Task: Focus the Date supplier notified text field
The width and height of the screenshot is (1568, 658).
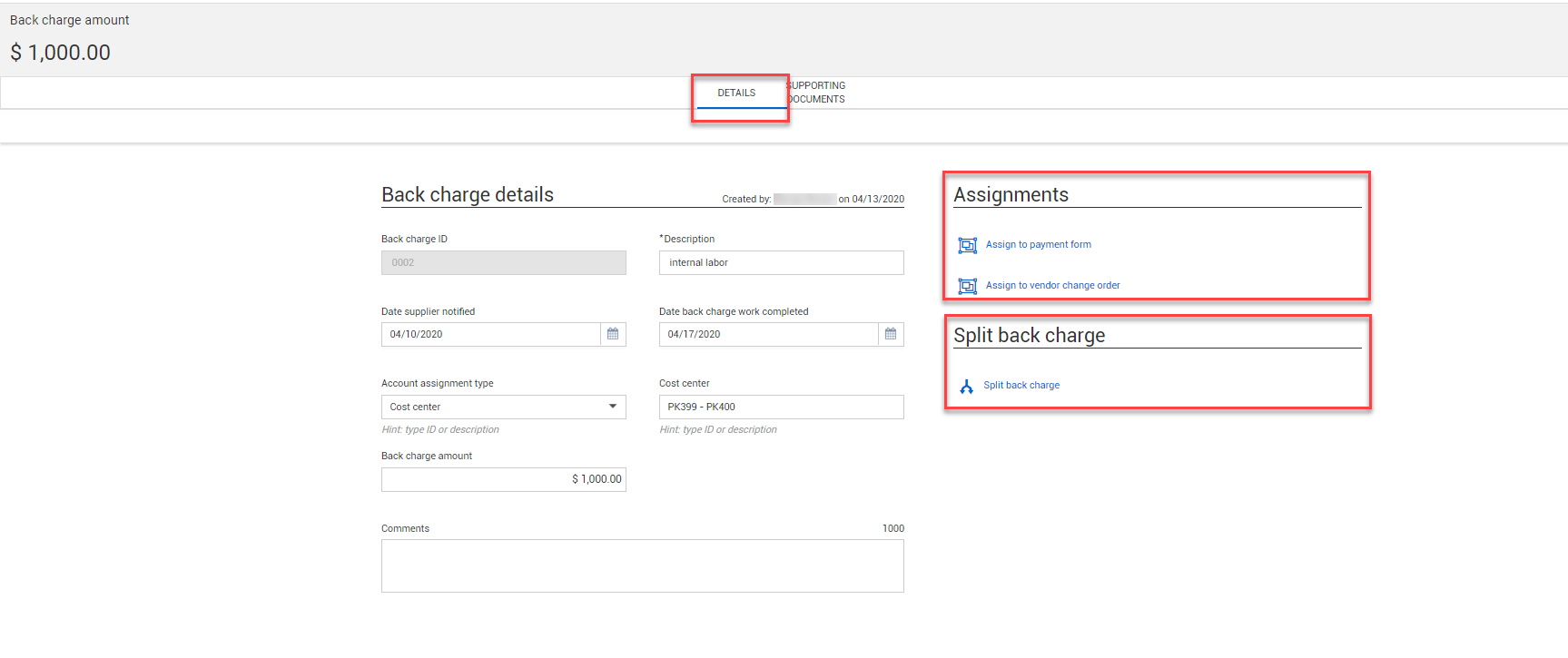Action: [490, 334]
